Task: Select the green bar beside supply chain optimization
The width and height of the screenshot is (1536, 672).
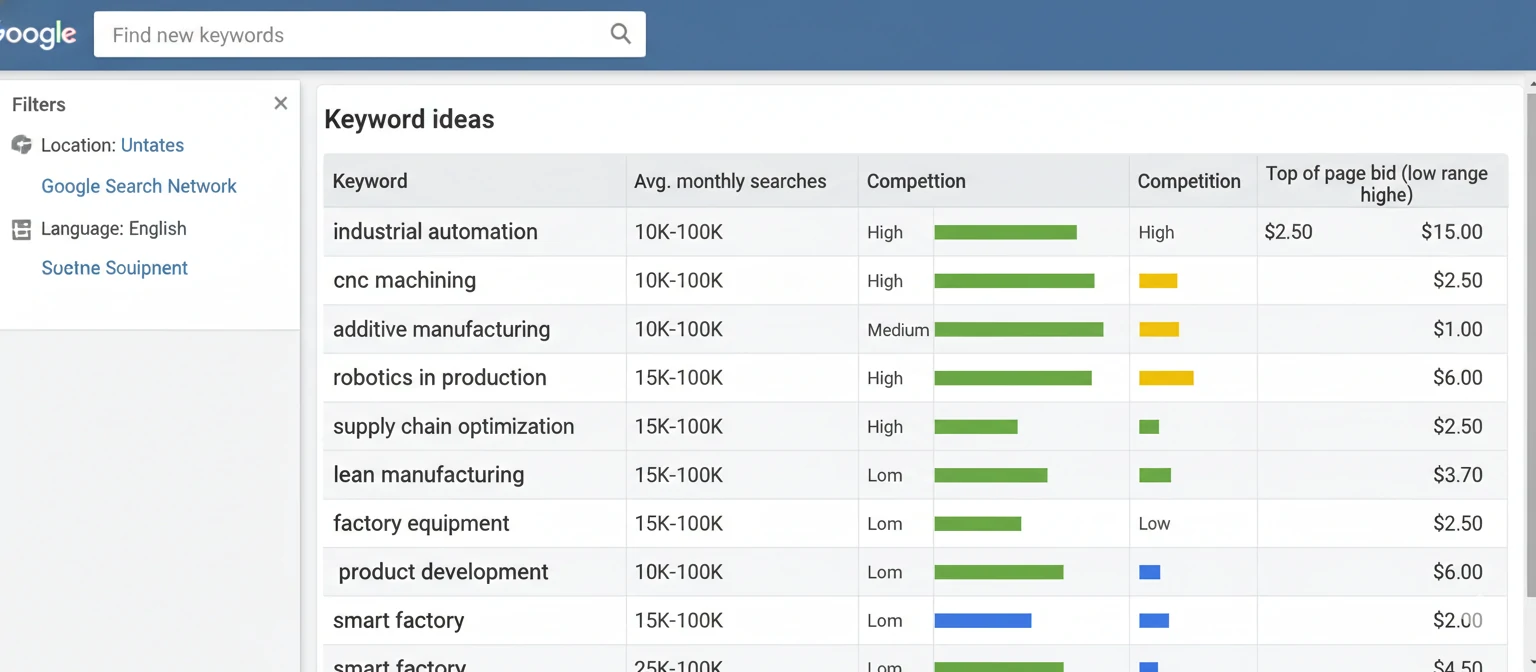Action: click(x=976, y=426)
